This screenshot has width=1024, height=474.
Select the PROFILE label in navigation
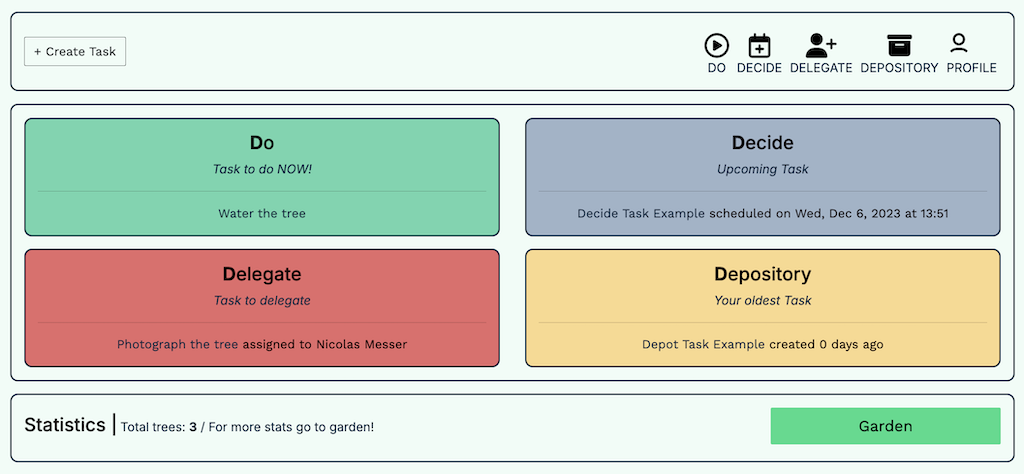(x=971, y=68)
